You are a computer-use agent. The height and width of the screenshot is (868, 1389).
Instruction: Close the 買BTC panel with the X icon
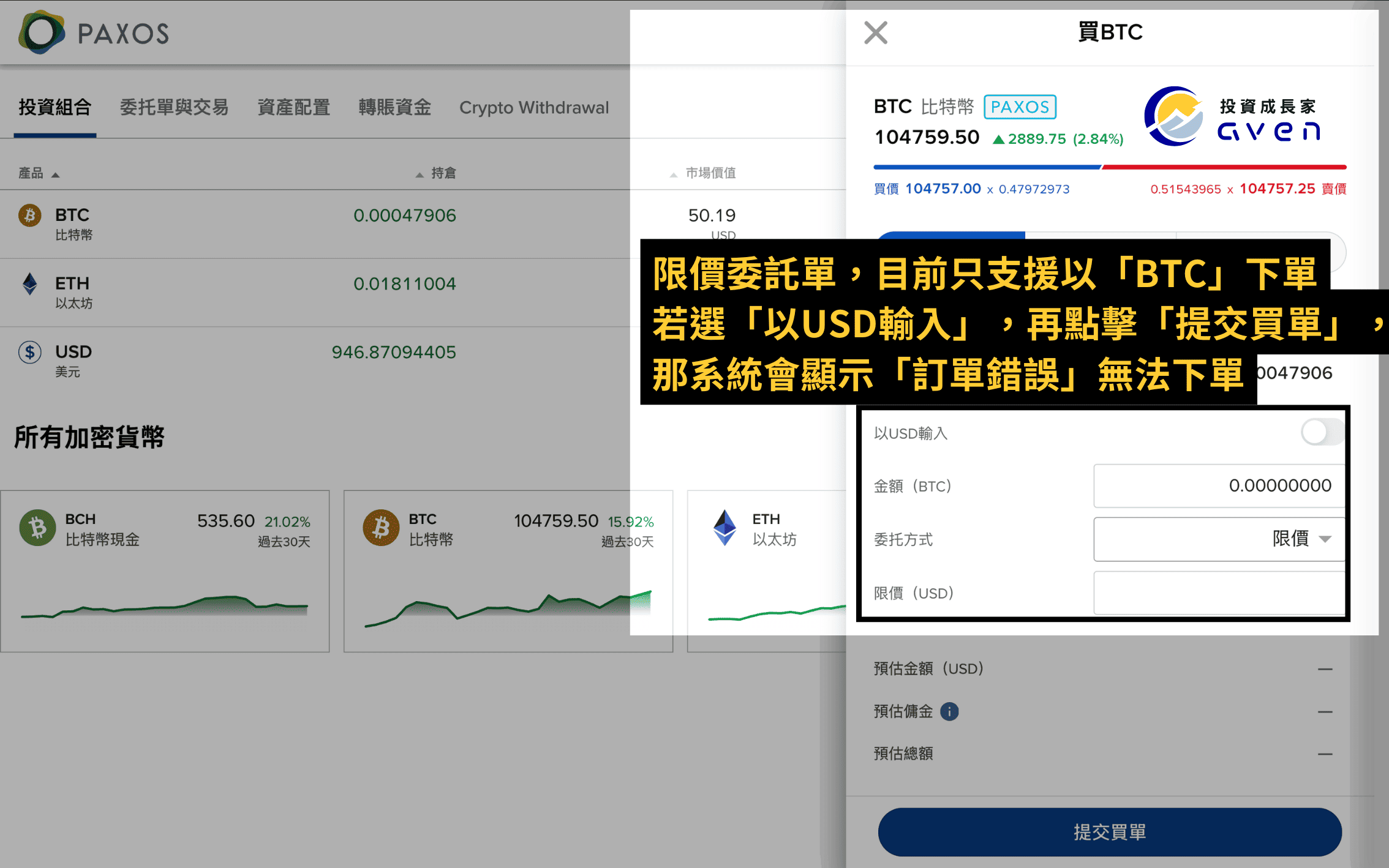[x=875, y=33]
